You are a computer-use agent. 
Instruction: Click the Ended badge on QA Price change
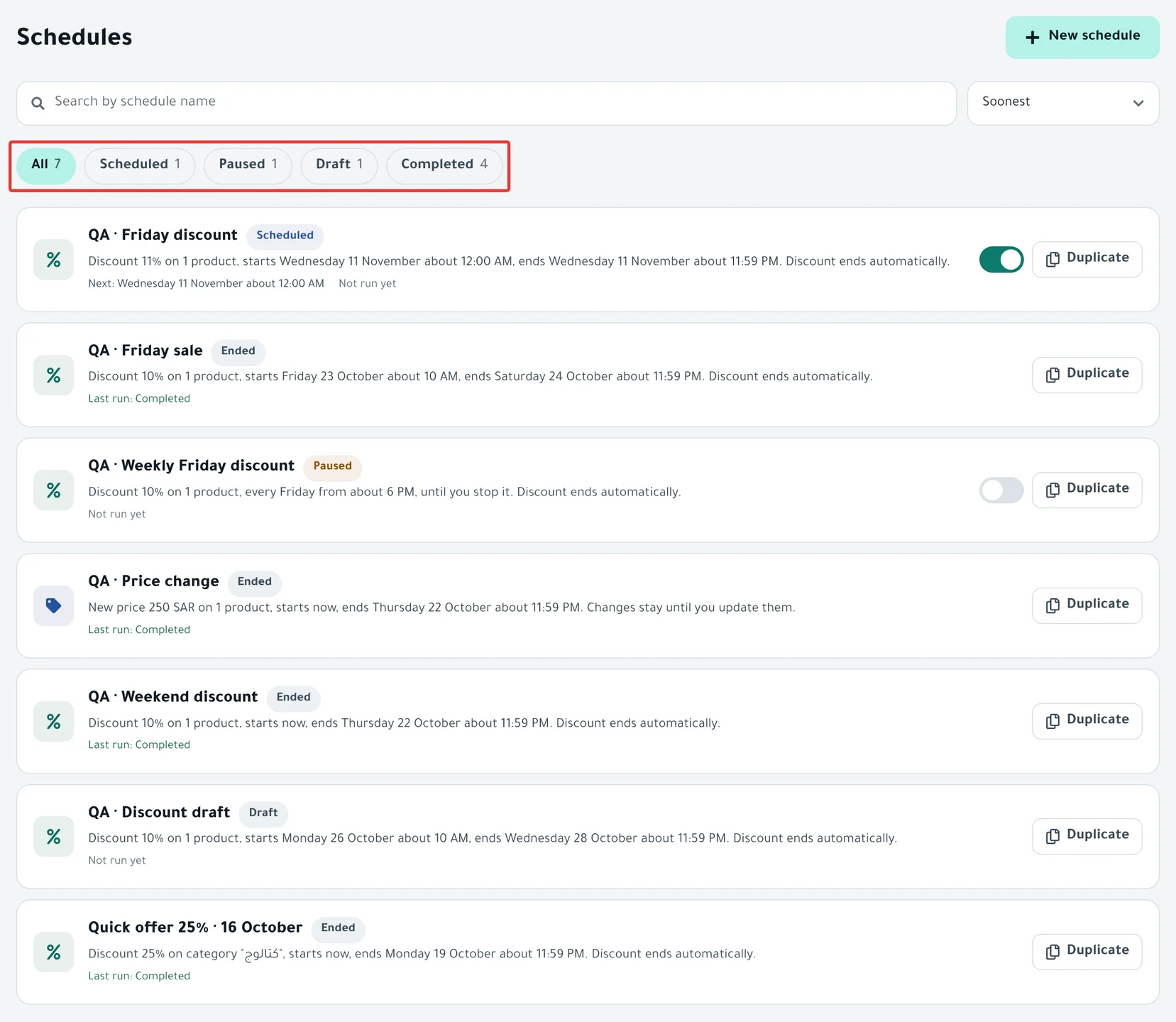pos(255,582)
